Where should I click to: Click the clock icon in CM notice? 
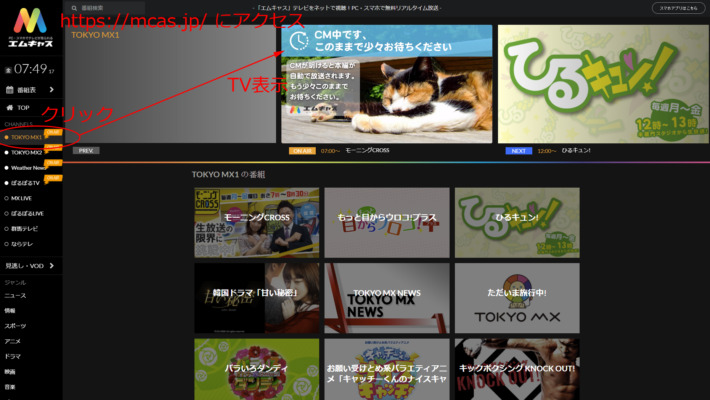297,40
